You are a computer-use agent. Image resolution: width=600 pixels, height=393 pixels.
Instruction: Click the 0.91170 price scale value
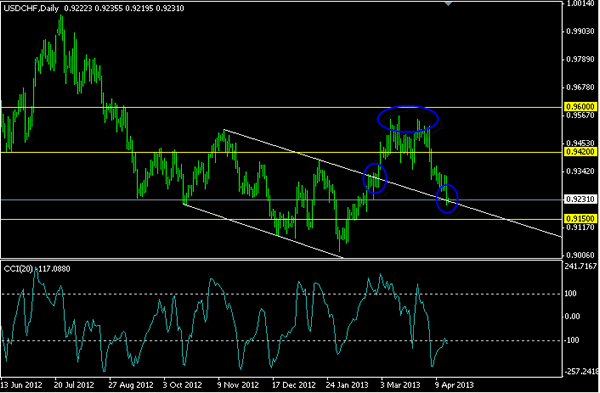click(x=581, y=227)
